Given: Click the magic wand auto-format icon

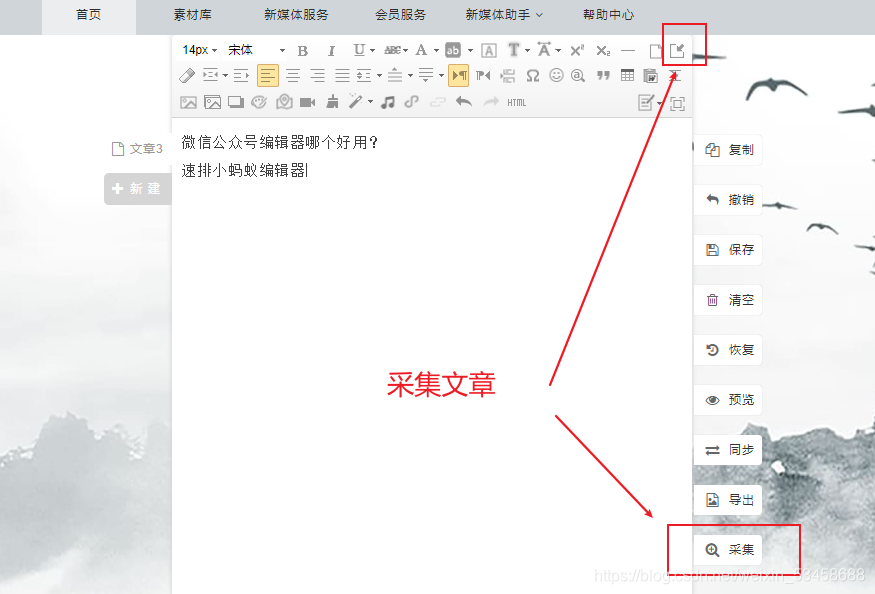Looking at the screenshot, I should point(355,102).
